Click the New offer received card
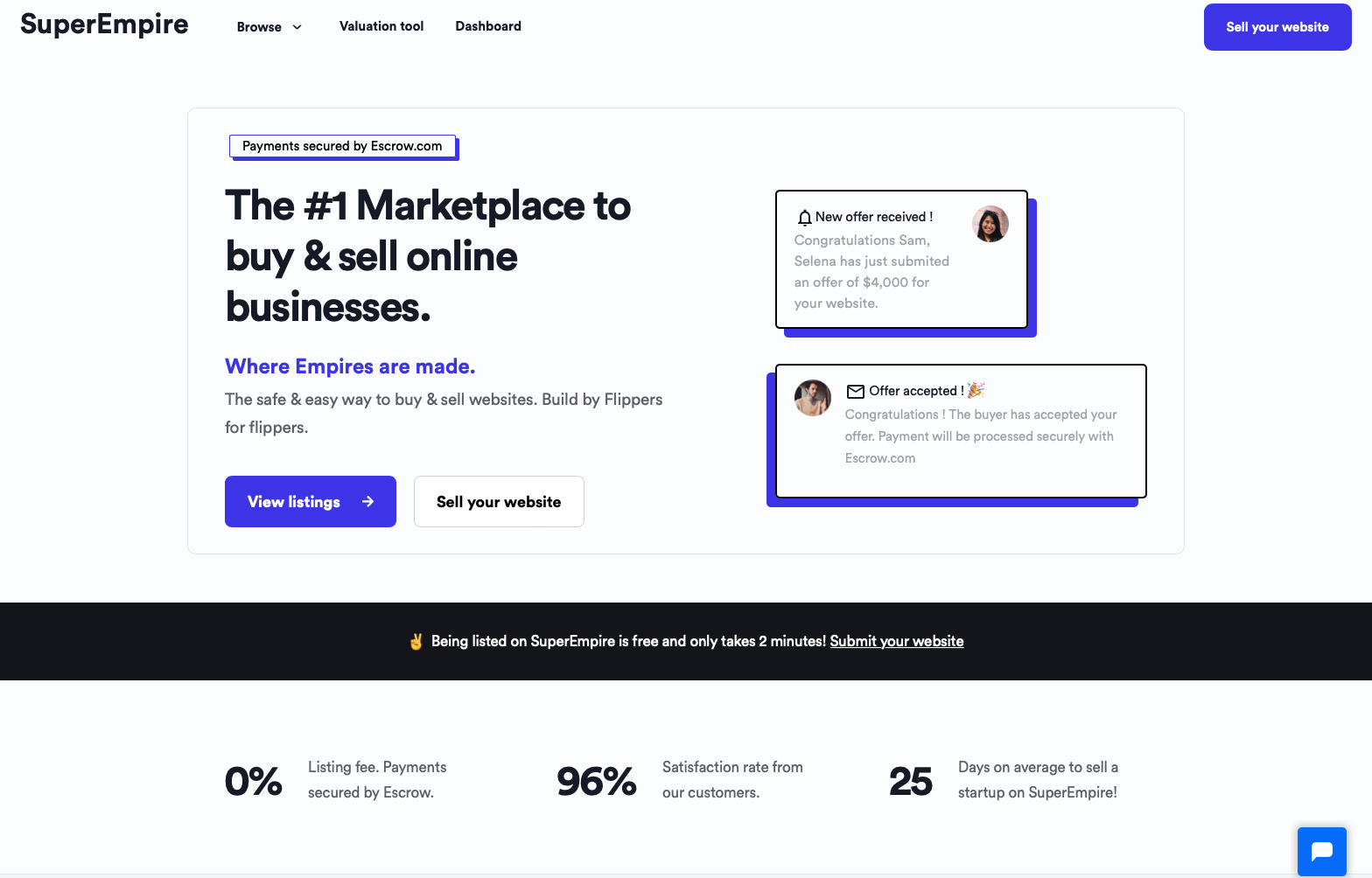The height and width of the screenshot is (878, 1372). (x=901, y=259)
